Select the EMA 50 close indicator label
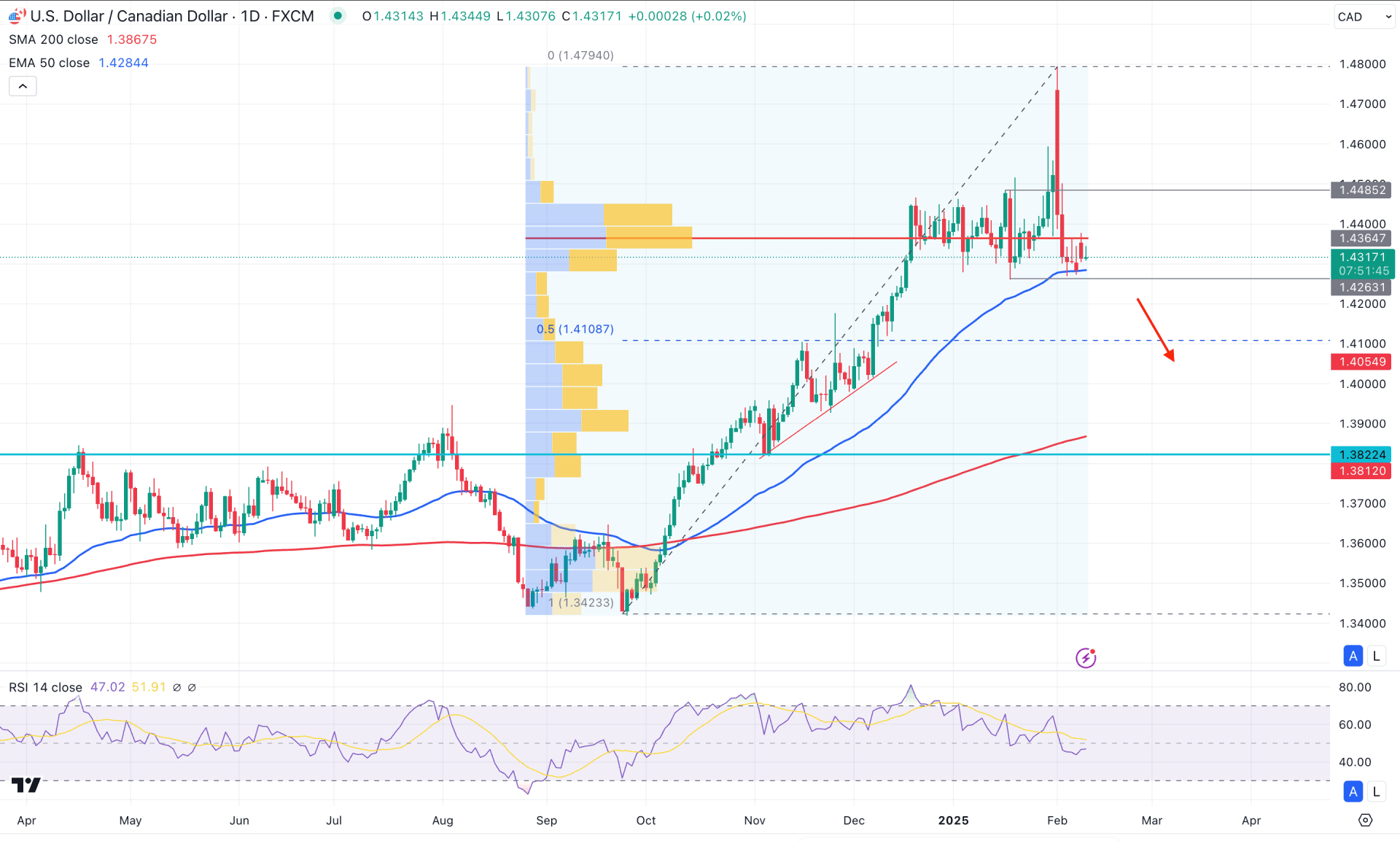Viewport: 1400px width, 841px height. click(49, 63)
